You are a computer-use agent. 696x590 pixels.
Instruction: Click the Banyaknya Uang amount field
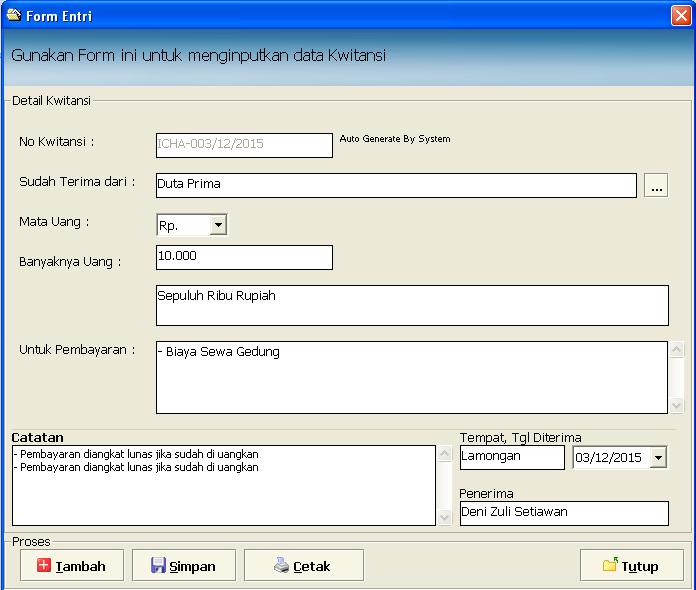click(x=244, y=257)
